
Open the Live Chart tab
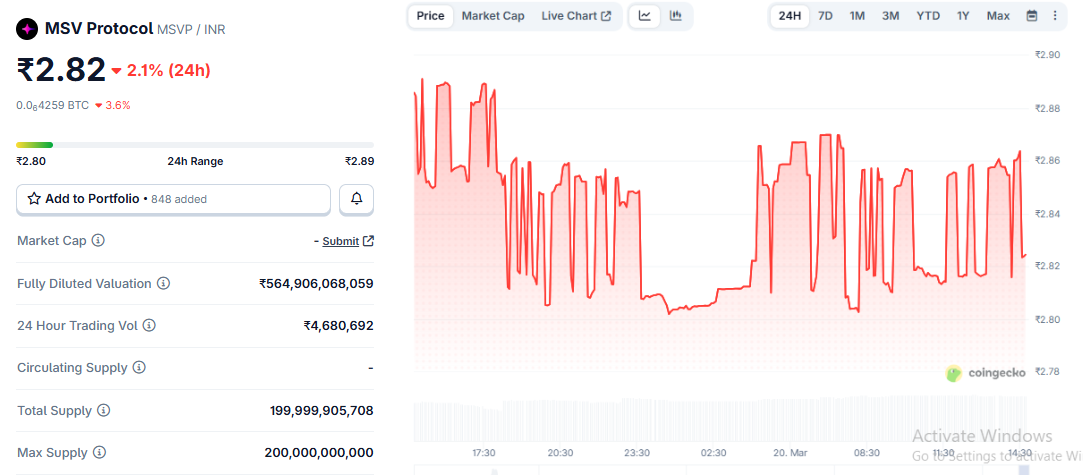[x=576, y=16]
